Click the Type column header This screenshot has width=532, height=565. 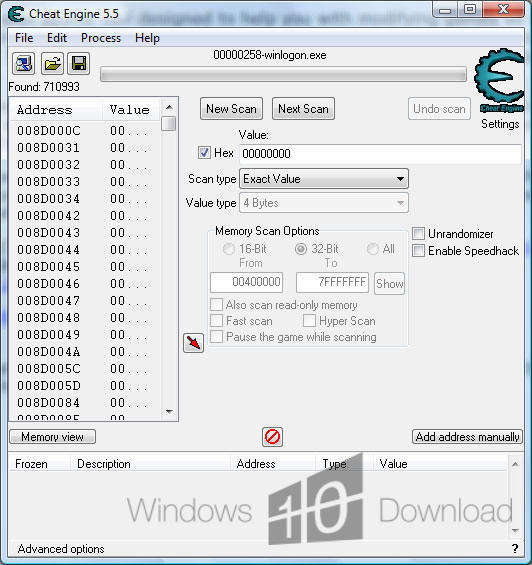coord(344,463)
